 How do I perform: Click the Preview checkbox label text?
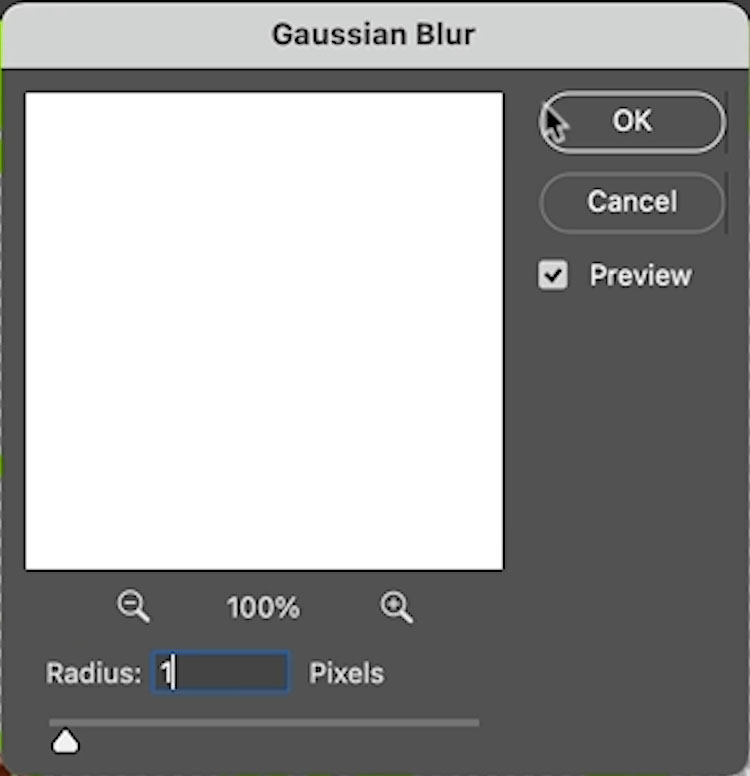coord(640,275)
